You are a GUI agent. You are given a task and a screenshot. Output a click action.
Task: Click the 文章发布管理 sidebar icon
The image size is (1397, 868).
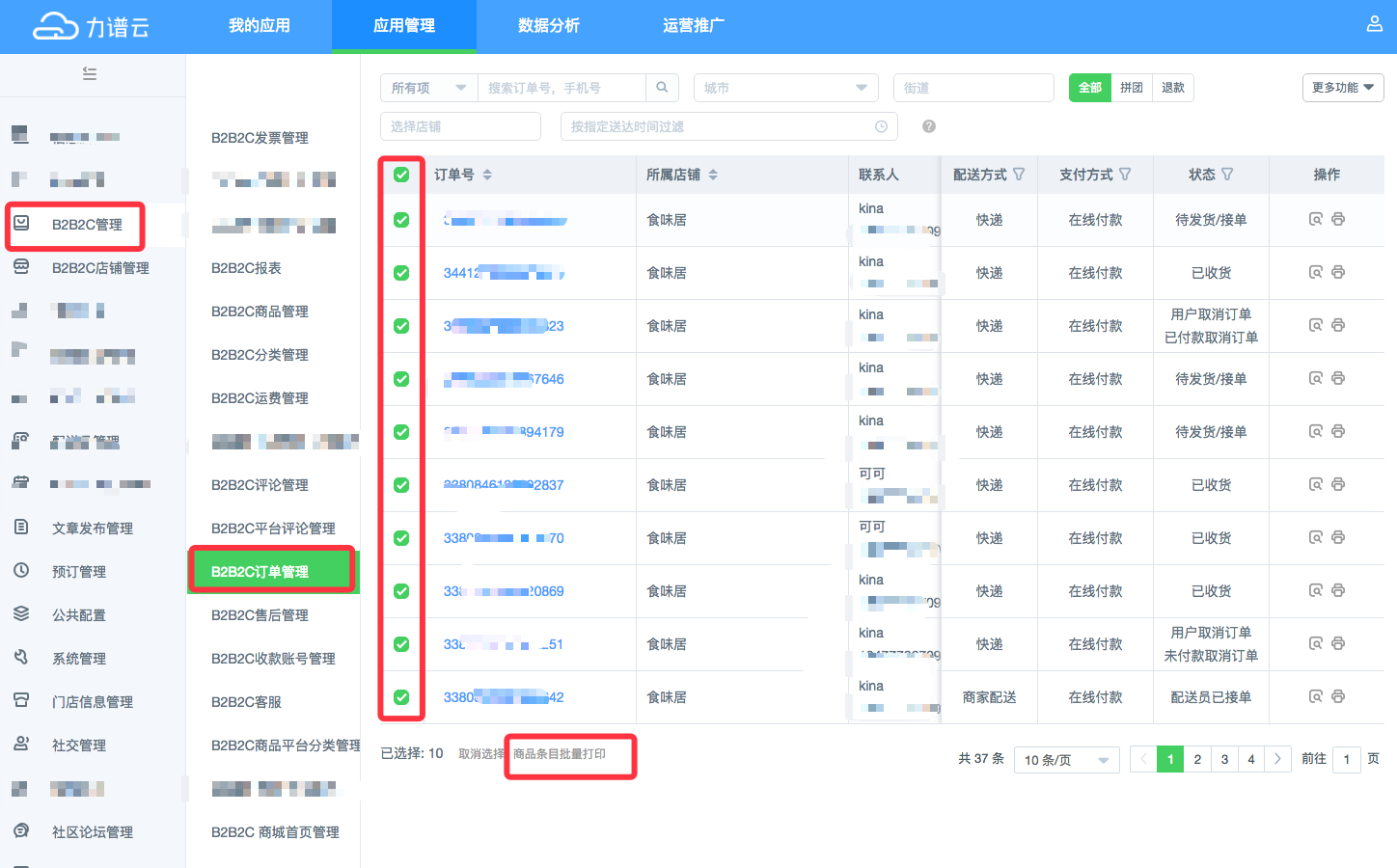tap(21, 527)
